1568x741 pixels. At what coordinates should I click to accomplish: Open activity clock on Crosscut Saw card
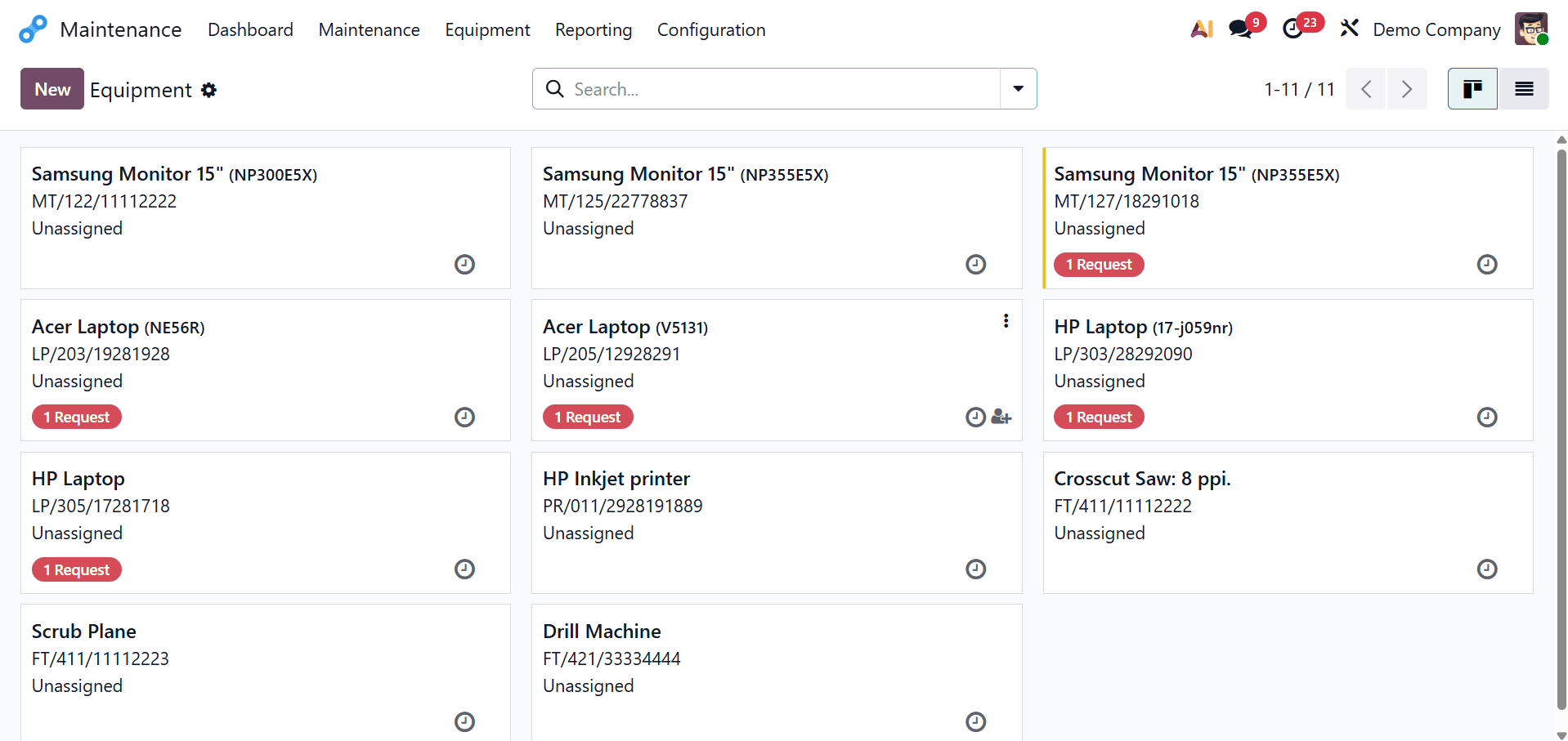click(1487, 569)
